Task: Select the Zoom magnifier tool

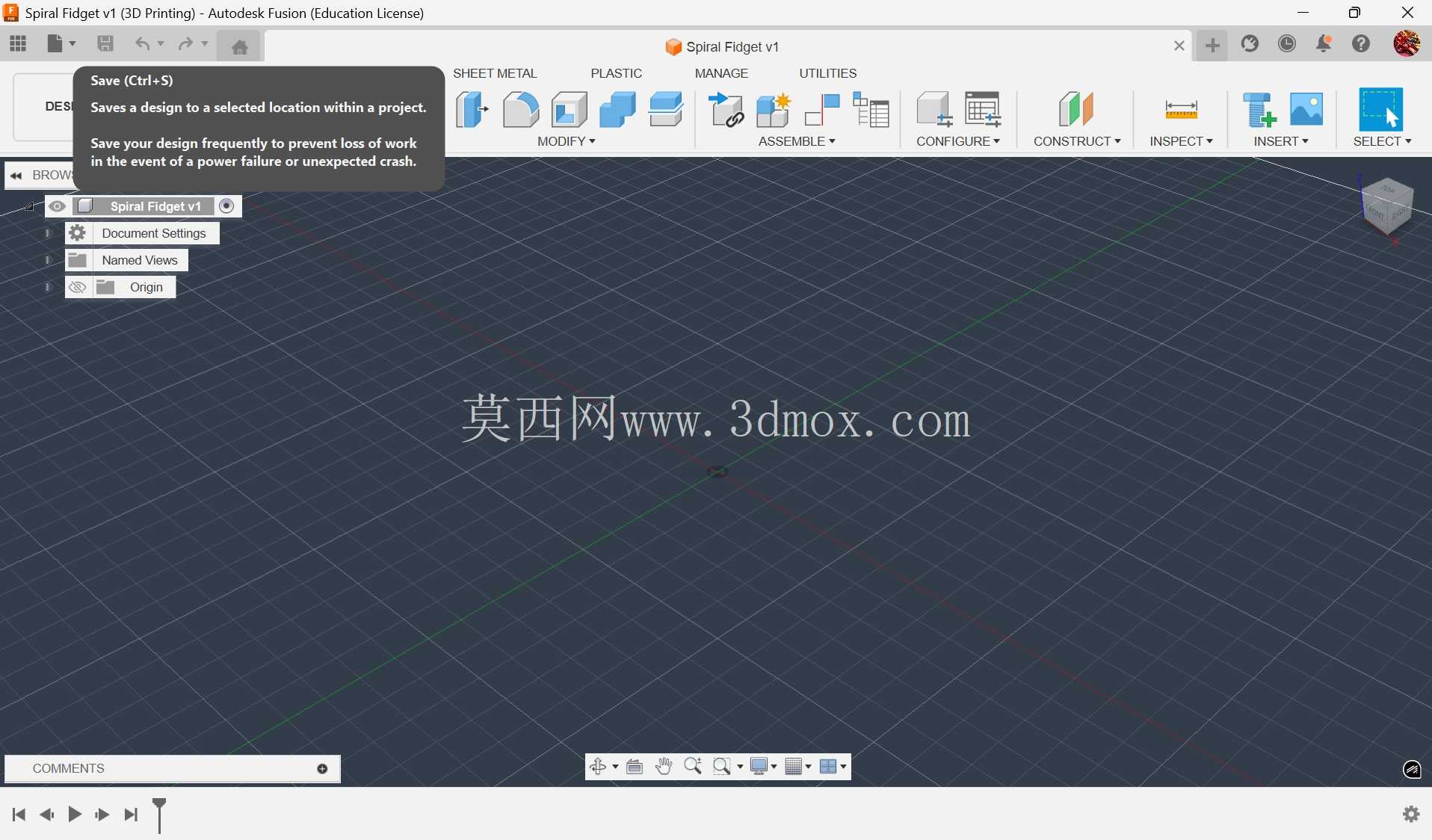Action: click(693, 767)
